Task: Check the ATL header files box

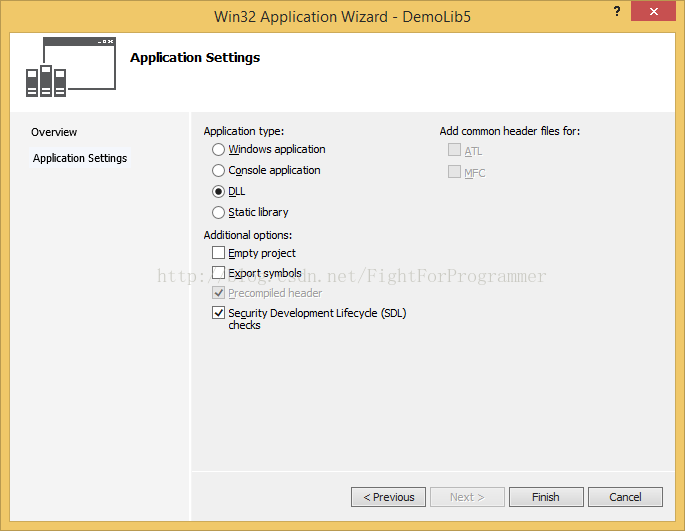Action: [x=454, y=150]
